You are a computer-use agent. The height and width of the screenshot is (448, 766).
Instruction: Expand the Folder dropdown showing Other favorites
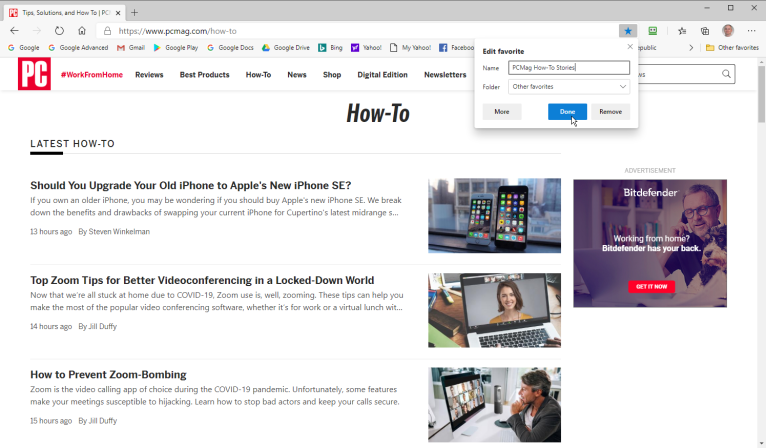569,86
